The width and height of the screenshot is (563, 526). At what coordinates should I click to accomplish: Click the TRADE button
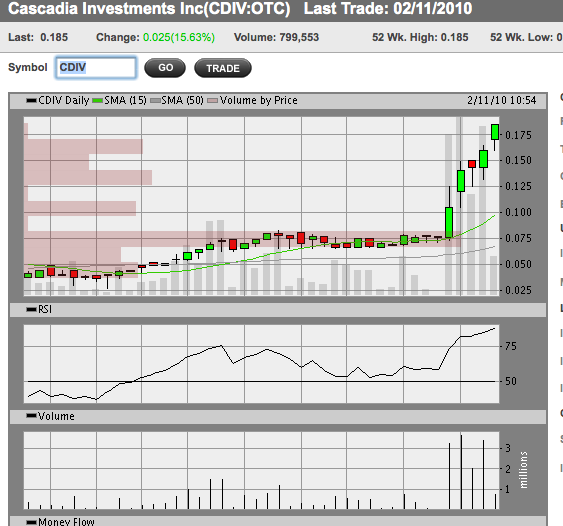(223, 68)
